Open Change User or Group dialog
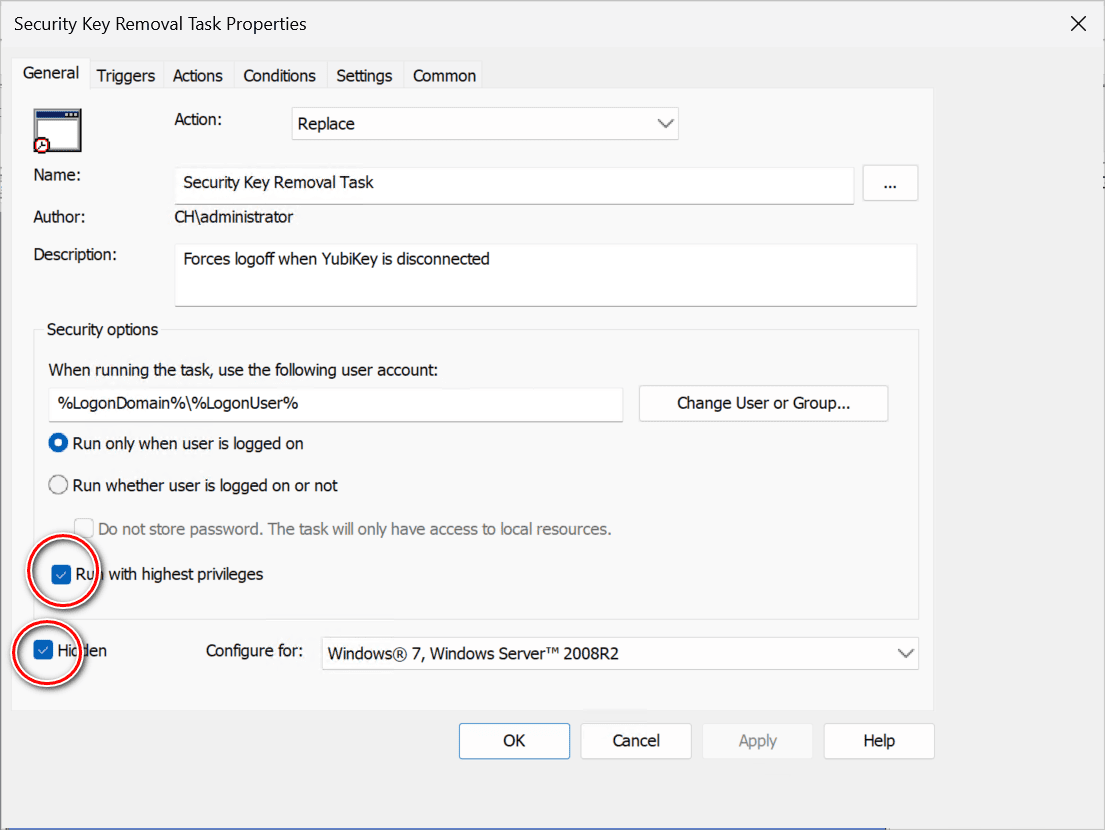 pos(763,403)
